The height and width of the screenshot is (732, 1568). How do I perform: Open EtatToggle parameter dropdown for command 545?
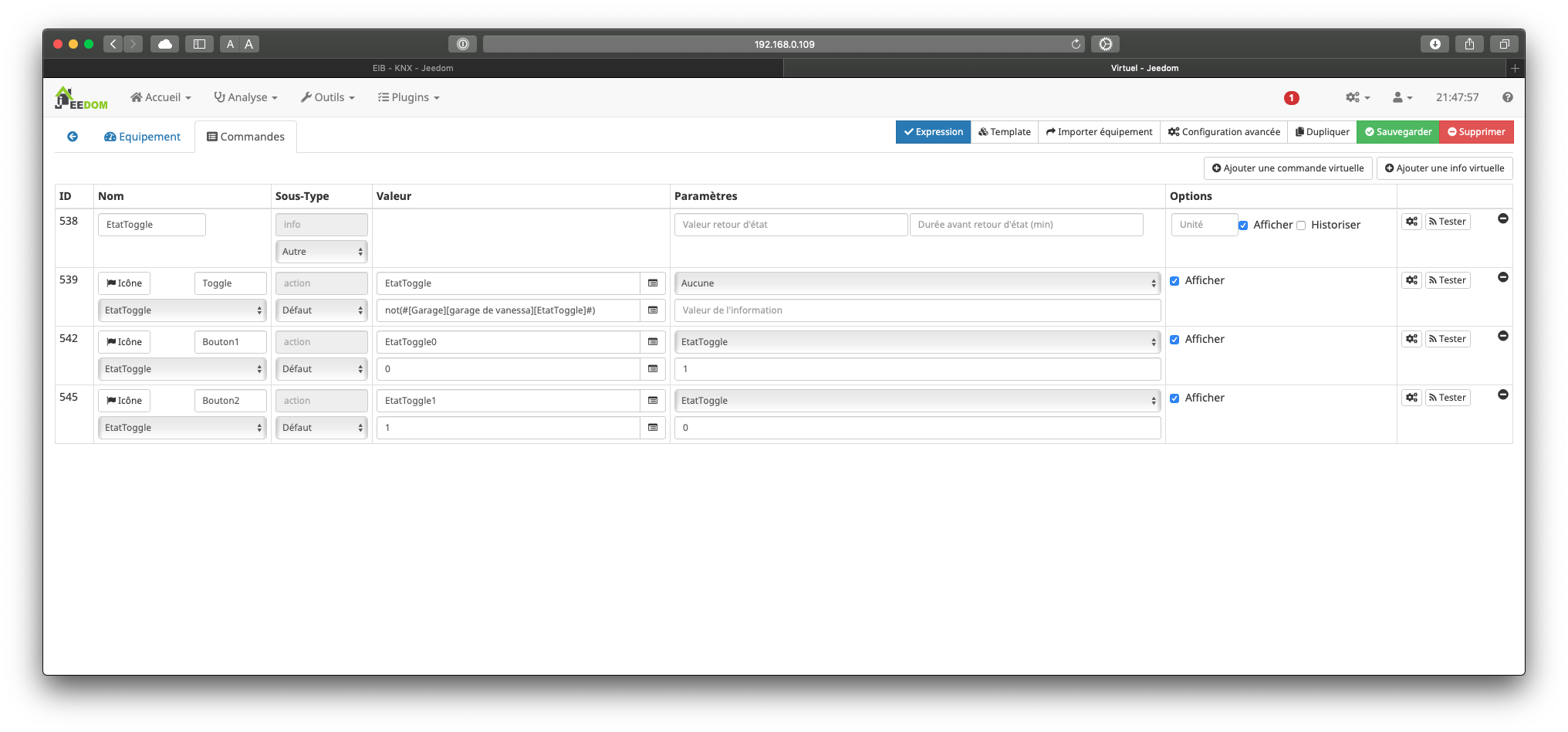[917, 401]
